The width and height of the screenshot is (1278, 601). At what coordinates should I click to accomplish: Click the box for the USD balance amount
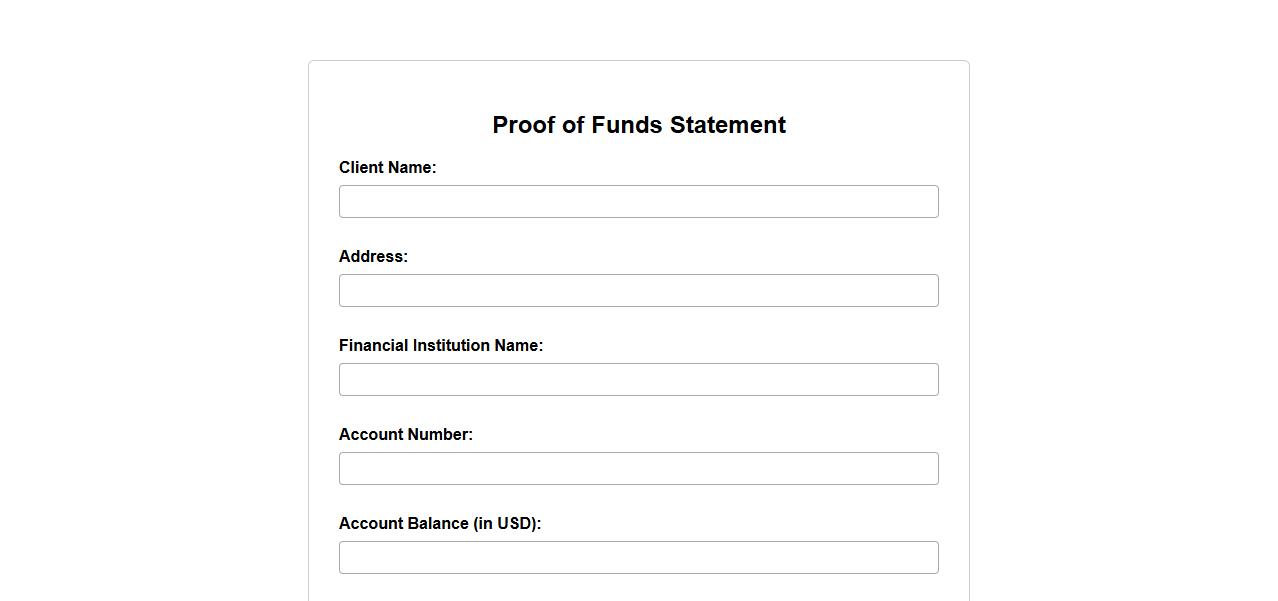638,557
